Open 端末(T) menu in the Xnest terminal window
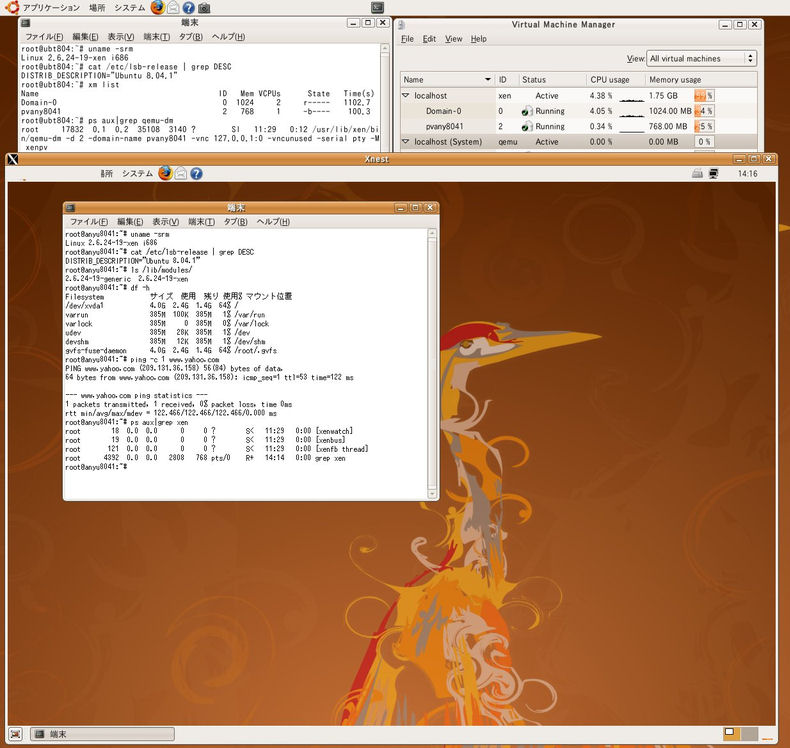790x748 pixels. tap(201, 222)
